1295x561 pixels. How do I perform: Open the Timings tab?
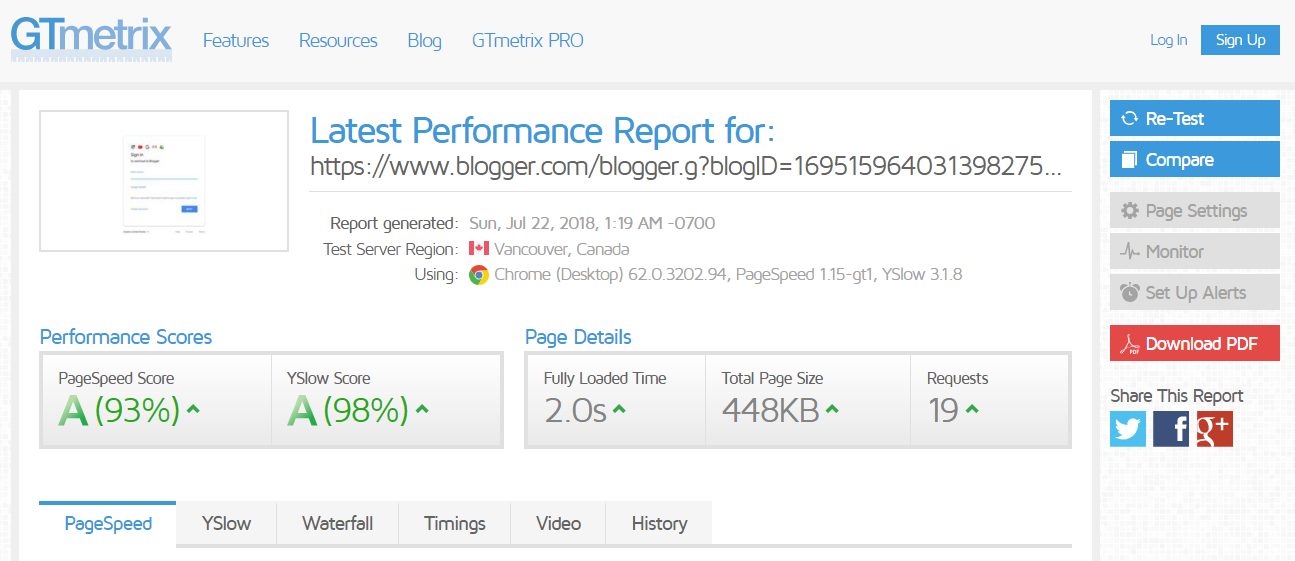coord(455,523)
